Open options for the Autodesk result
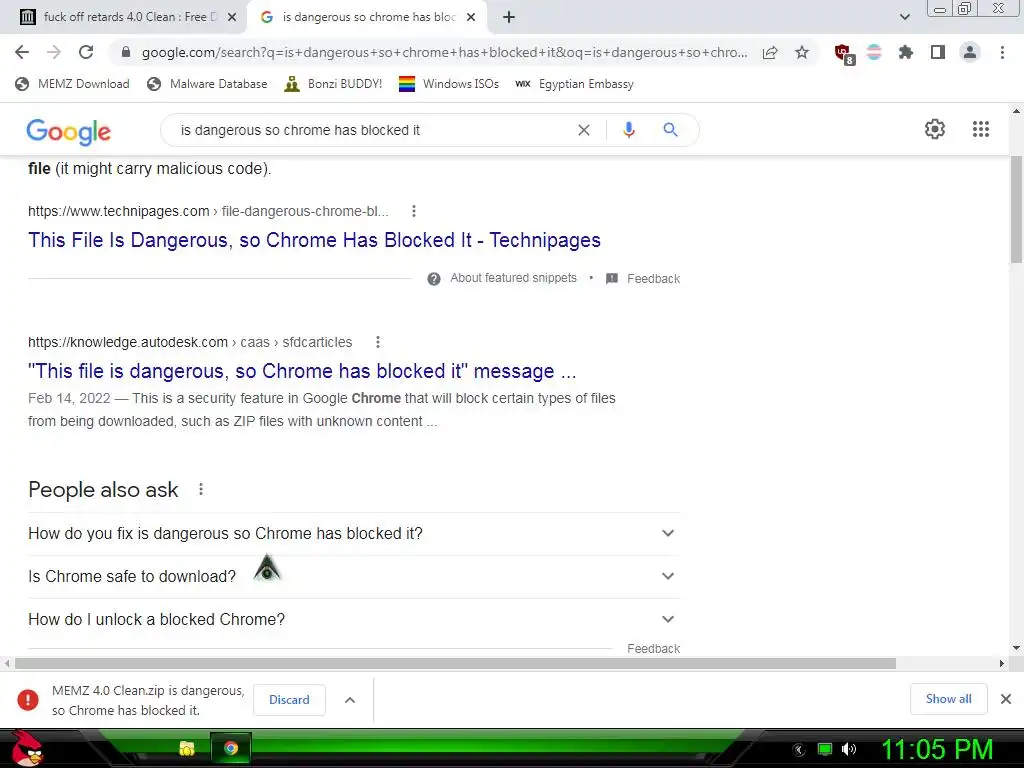The height and width of the screenshot is (768, 1024). click(x=377, y=342)
